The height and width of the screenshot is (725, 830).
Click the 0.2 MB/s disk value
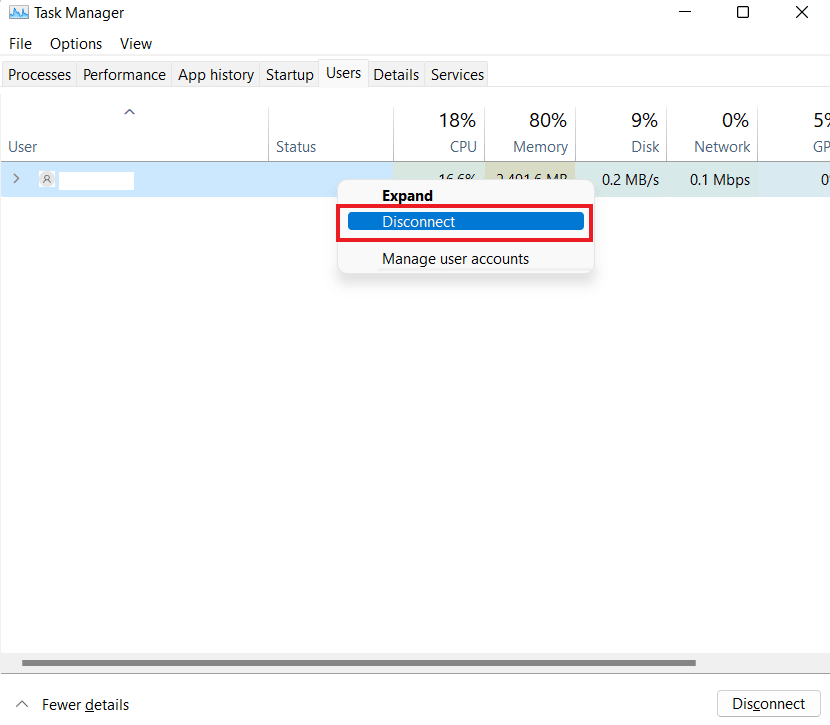630,180
